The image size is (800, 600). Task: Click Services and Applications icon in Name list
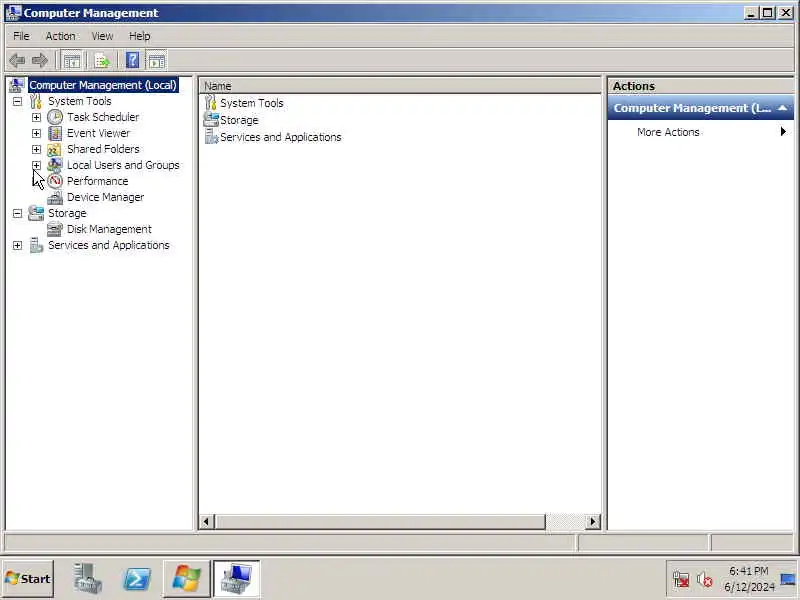211,137
